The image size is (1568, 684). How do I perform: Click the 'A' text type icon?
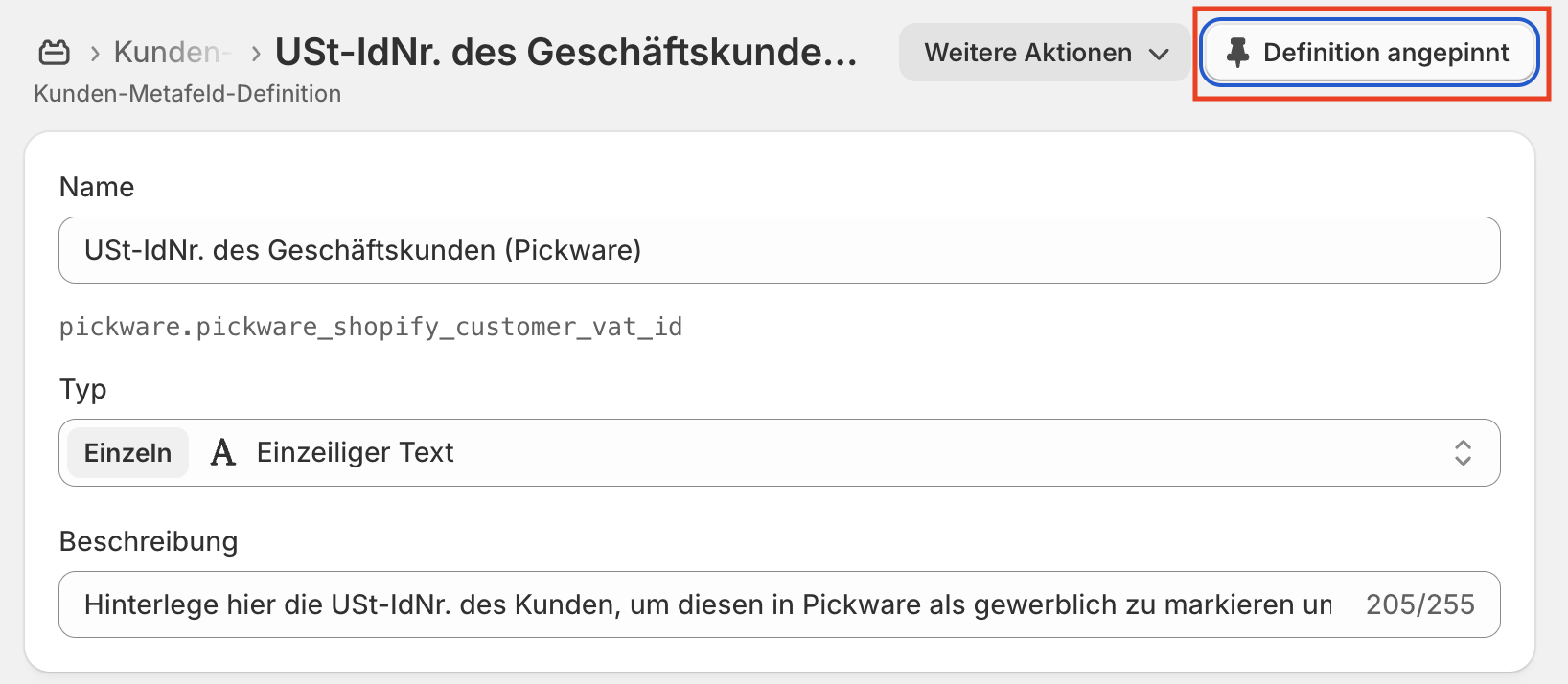tap(223, 452)
